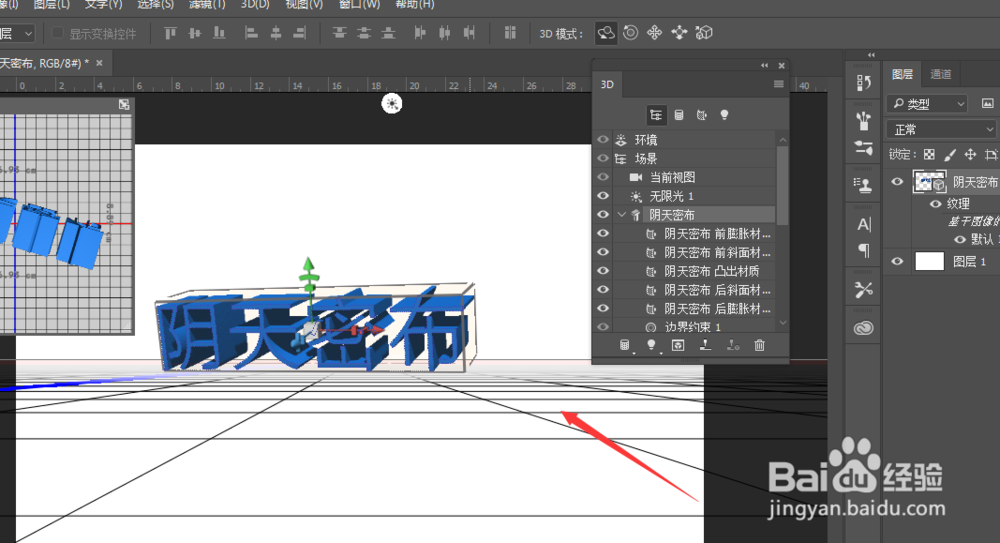Filter 3D panel by meshes
The height and width of the screenshot is (543, 1000).
click(x=679, y=115)
